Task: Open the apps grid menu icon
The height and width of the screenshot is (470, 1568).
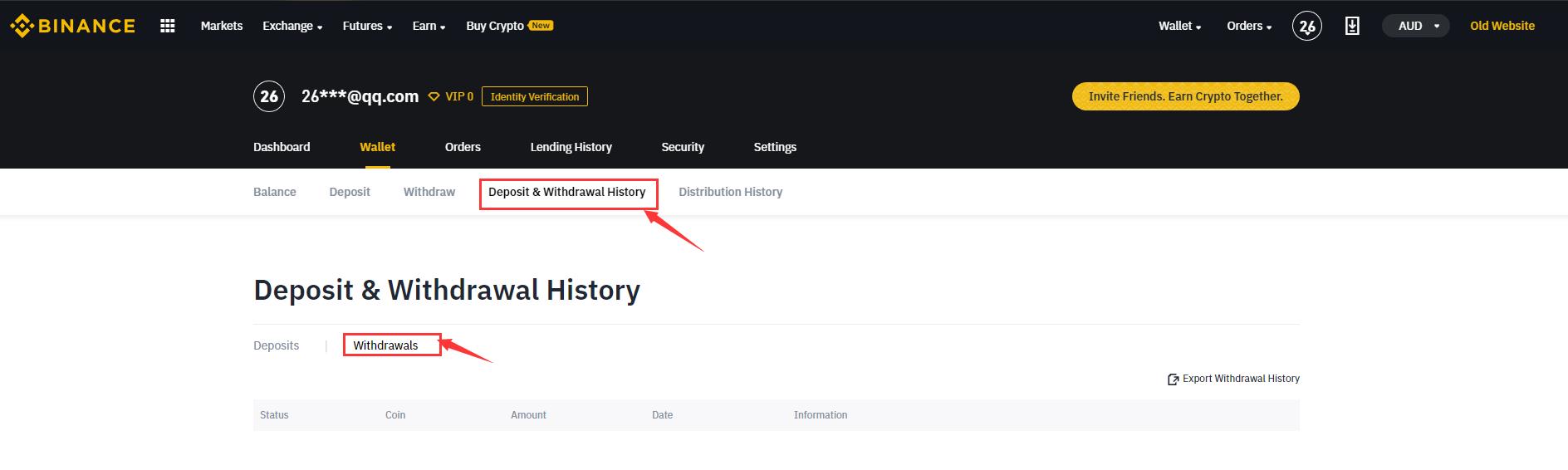Action: point(168,26)
